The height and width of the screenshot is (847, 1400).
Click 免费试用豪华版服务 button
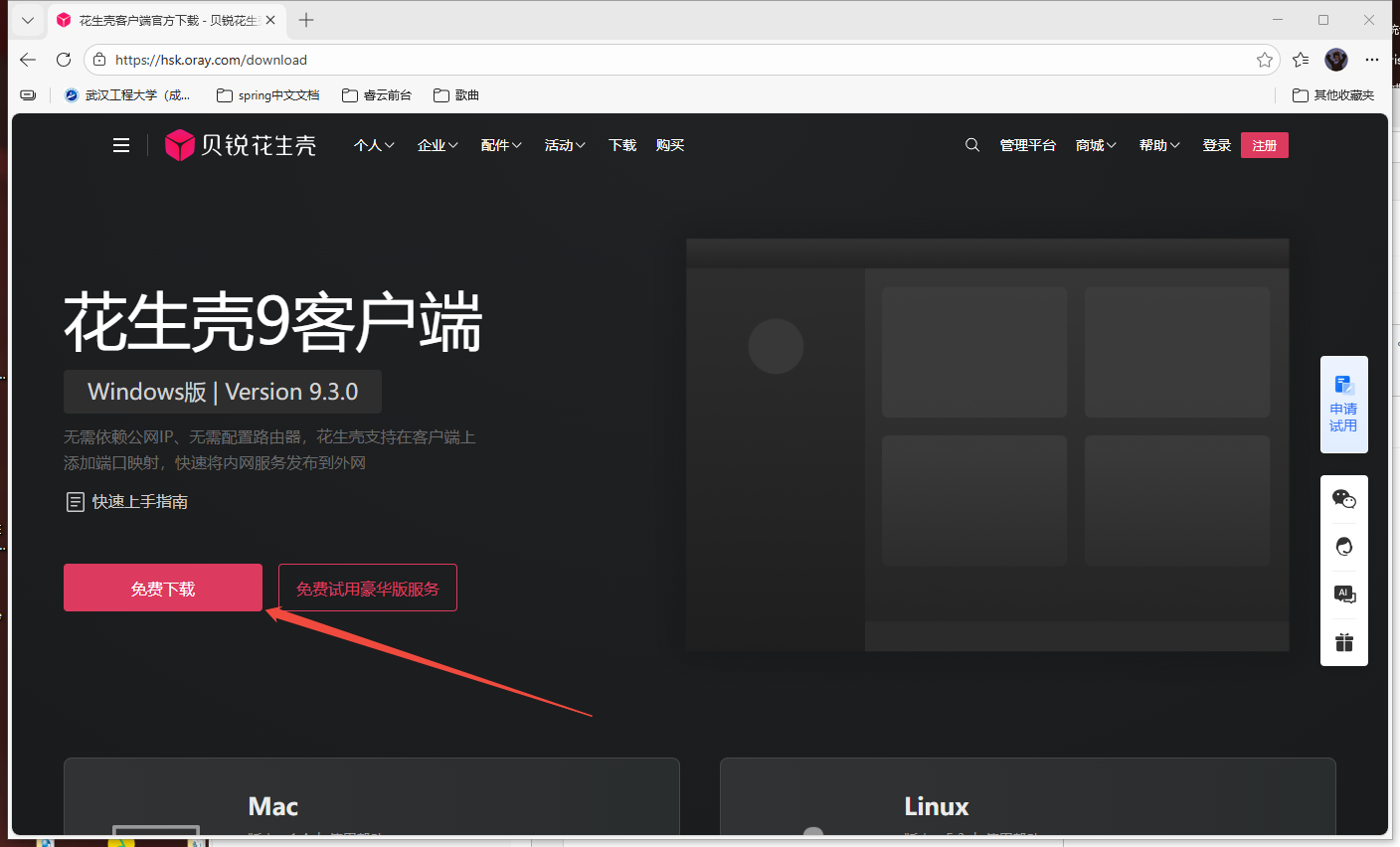pyautogui.click(x=368, y=589)
